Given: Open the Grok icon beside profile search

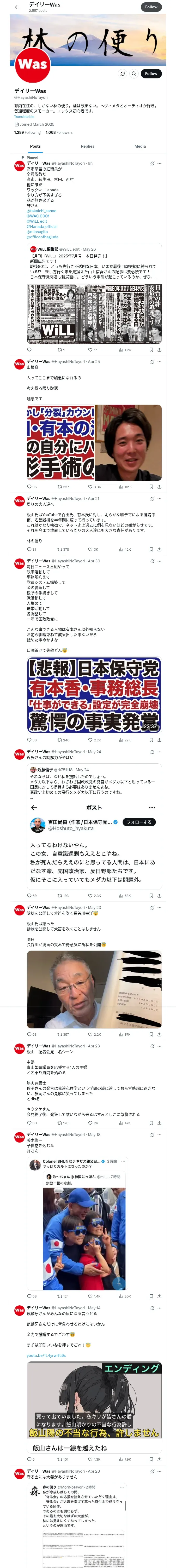Looking at the screenshot, I should 123,74.
